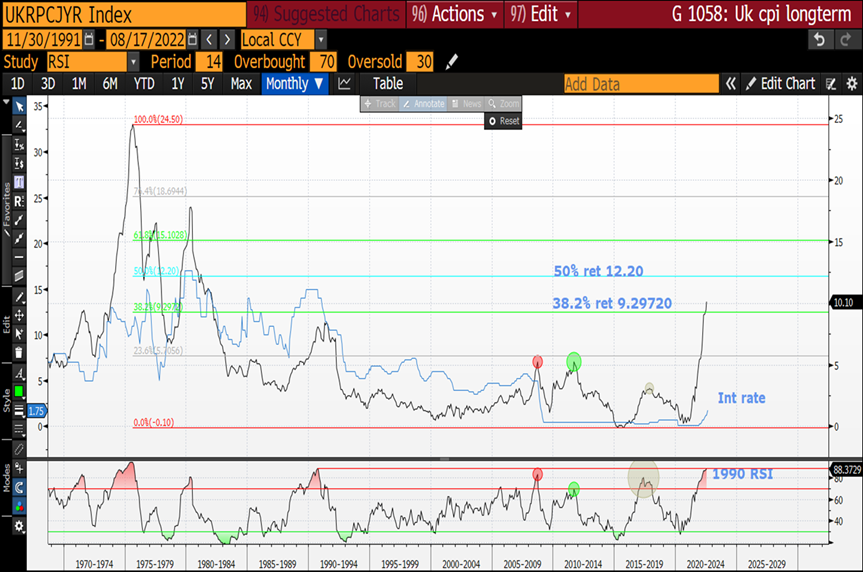Click the Edit section pencil tool

tap(19, 297)
